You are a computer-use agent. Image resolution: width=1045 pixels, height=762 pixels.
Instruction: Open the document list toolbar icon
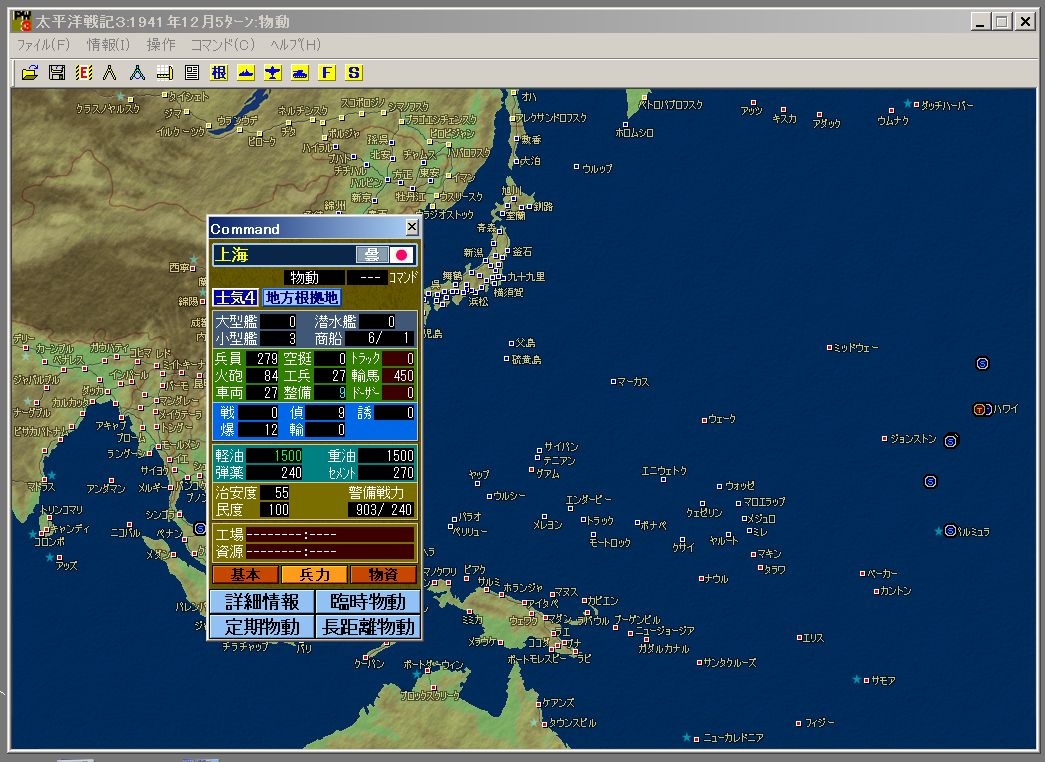(192, 72)
